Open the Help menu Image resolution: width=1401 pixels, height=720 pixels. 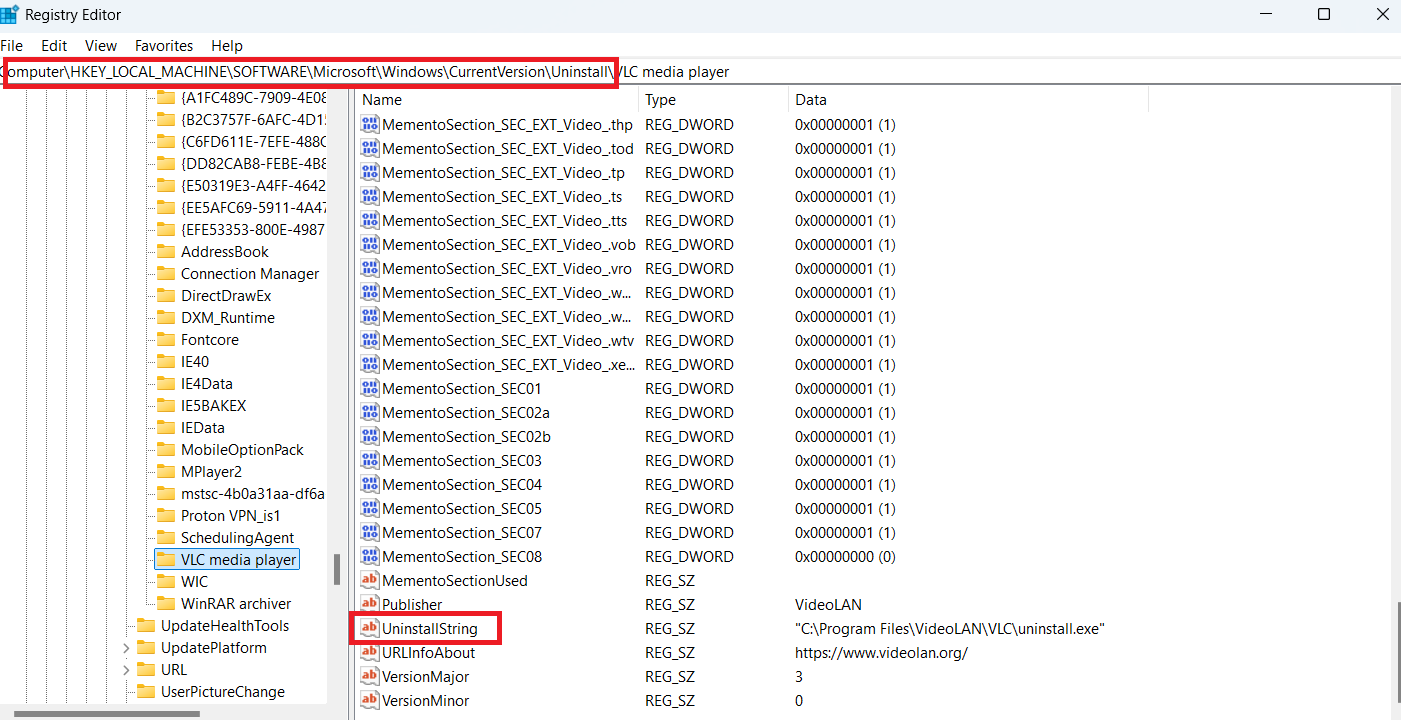[227, 46]
